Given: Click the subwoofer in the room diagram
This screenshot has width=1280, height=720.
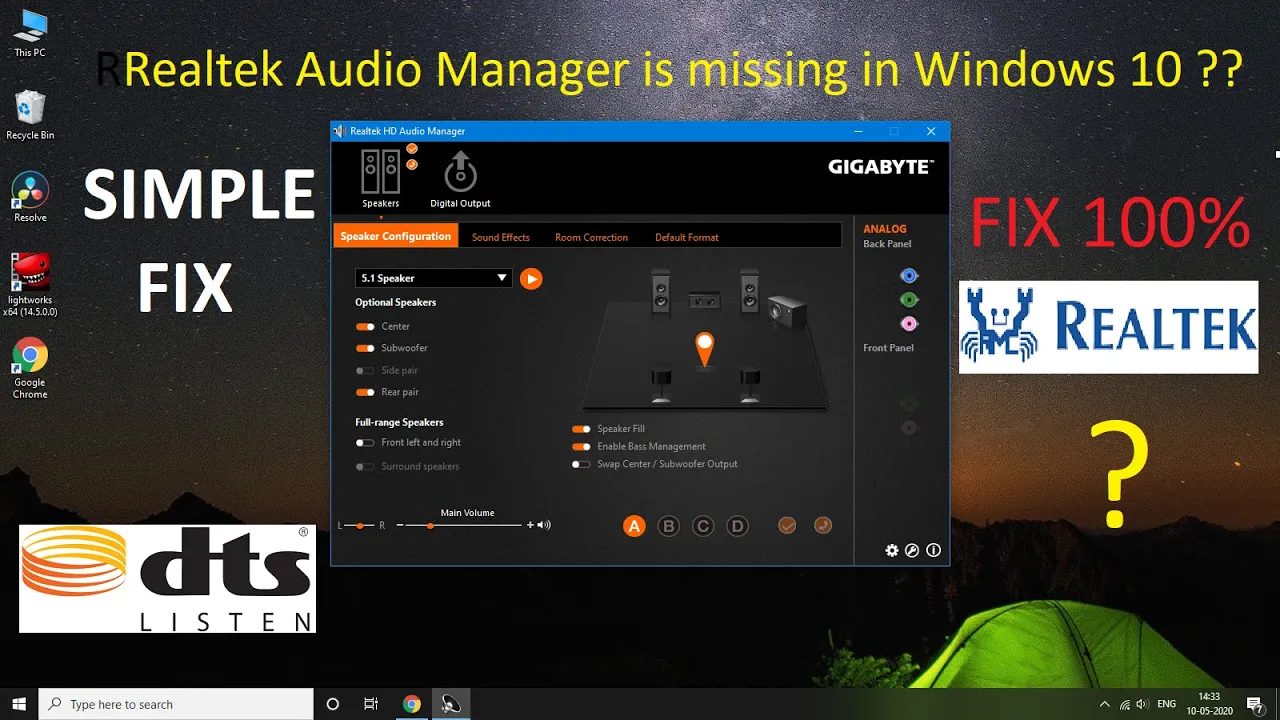Looking at the screenshot, I should point(788,311).
